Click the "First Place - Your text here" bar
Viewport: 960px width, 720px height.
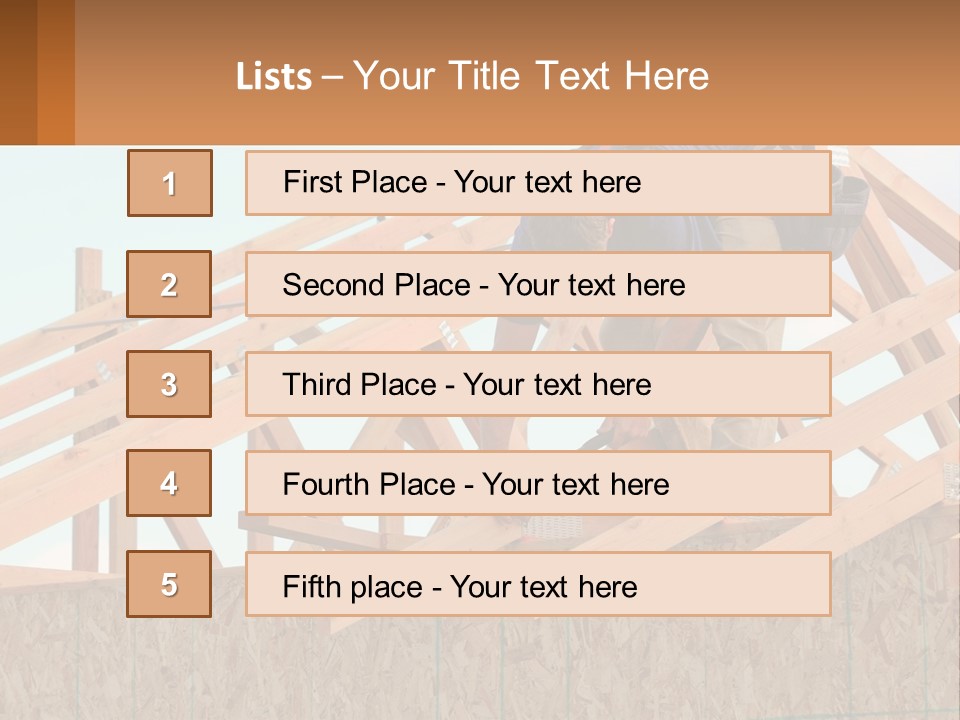click(x=538, y=183)
